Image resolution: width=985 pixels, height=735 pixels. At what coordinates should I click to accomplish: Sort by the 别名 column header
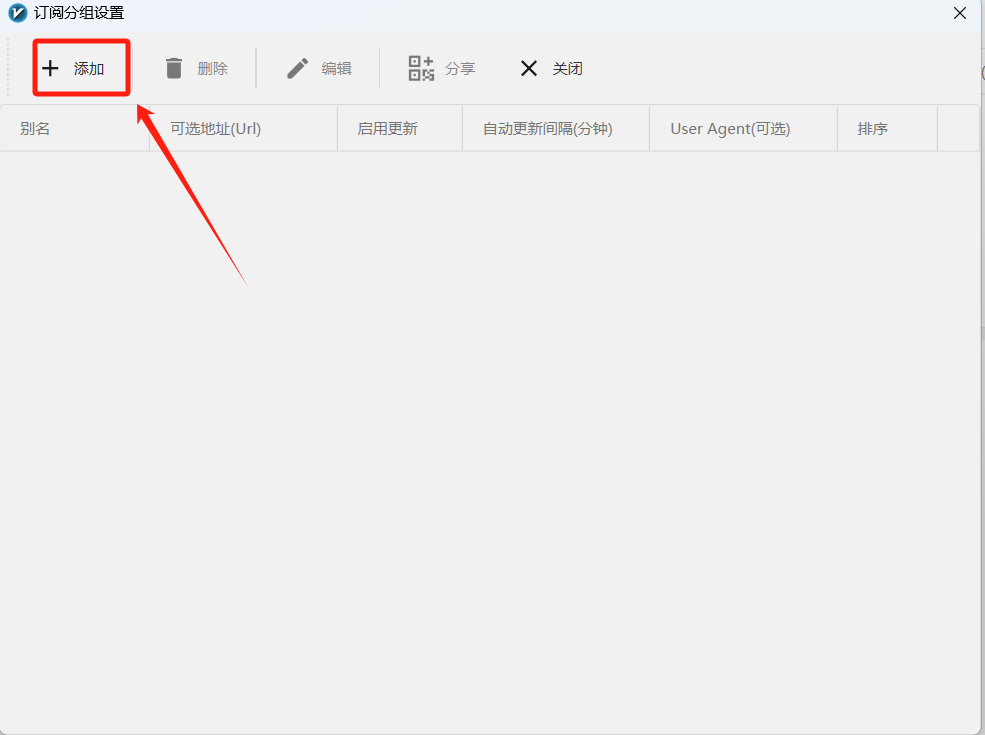pyautogui.click(x=35, y=129)
